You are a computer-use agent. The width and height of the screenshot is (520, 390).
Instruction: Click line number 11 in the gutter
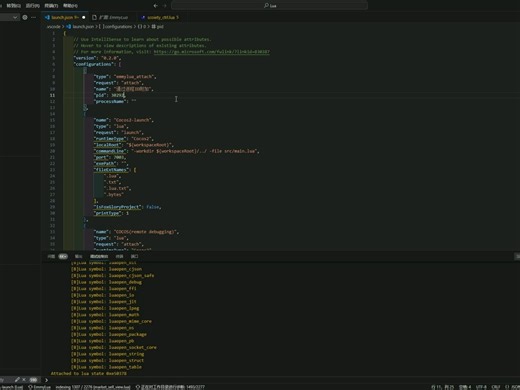[x=52, y=95]
